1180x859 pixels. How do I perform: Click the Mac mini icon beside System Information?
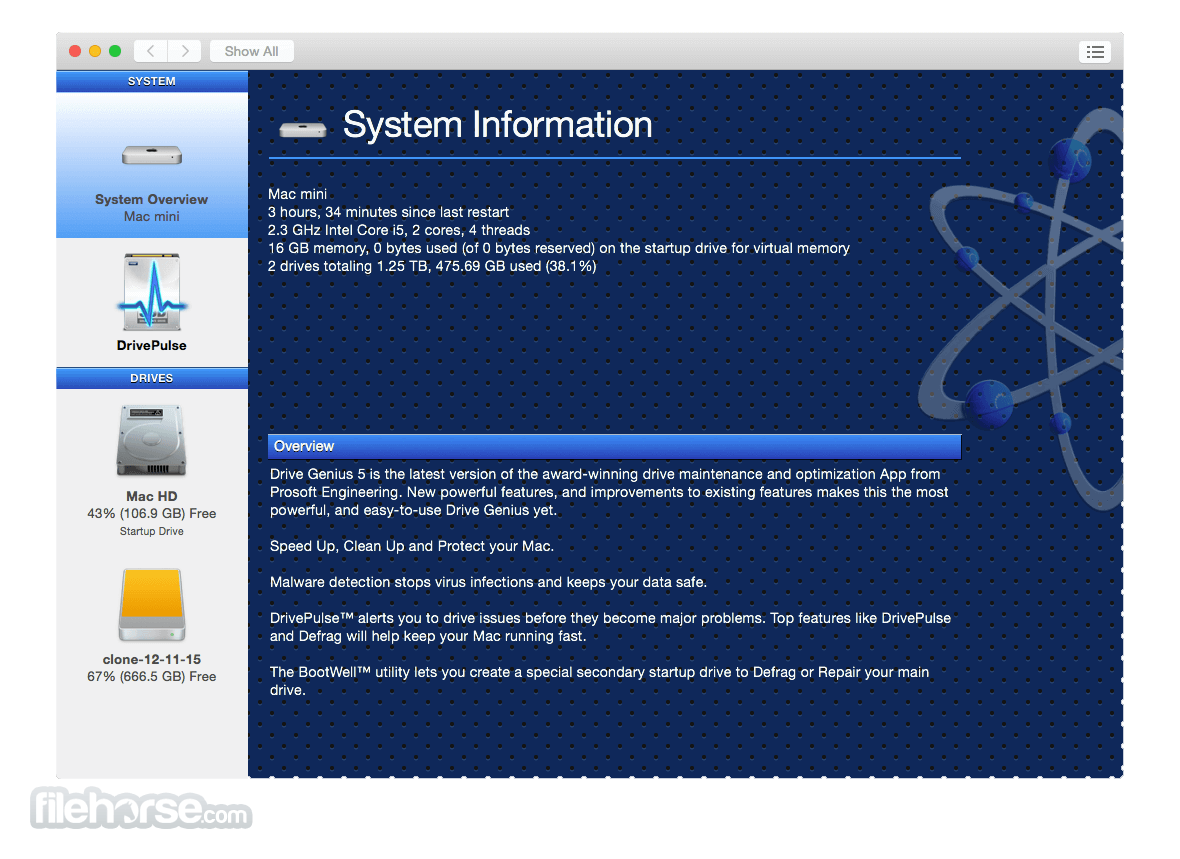(303, 129)
